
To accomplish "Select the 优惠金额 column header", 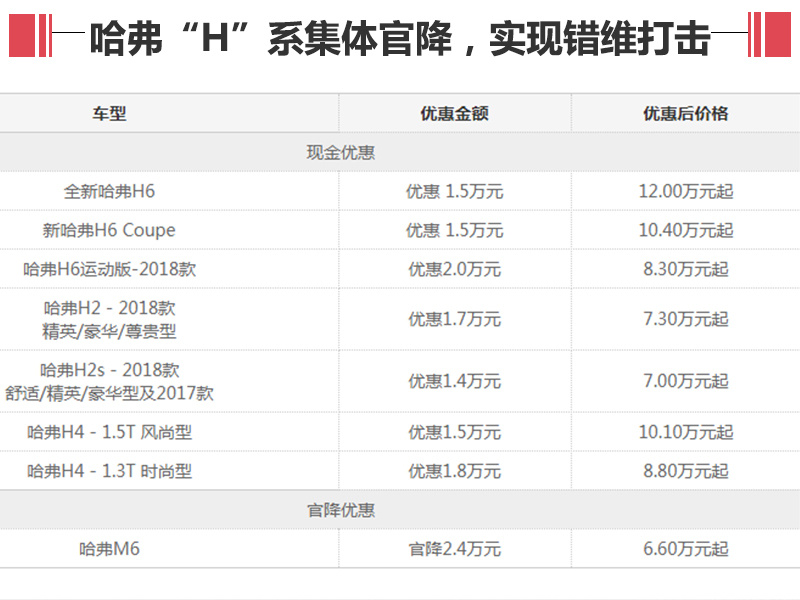I will pos(455,113).
